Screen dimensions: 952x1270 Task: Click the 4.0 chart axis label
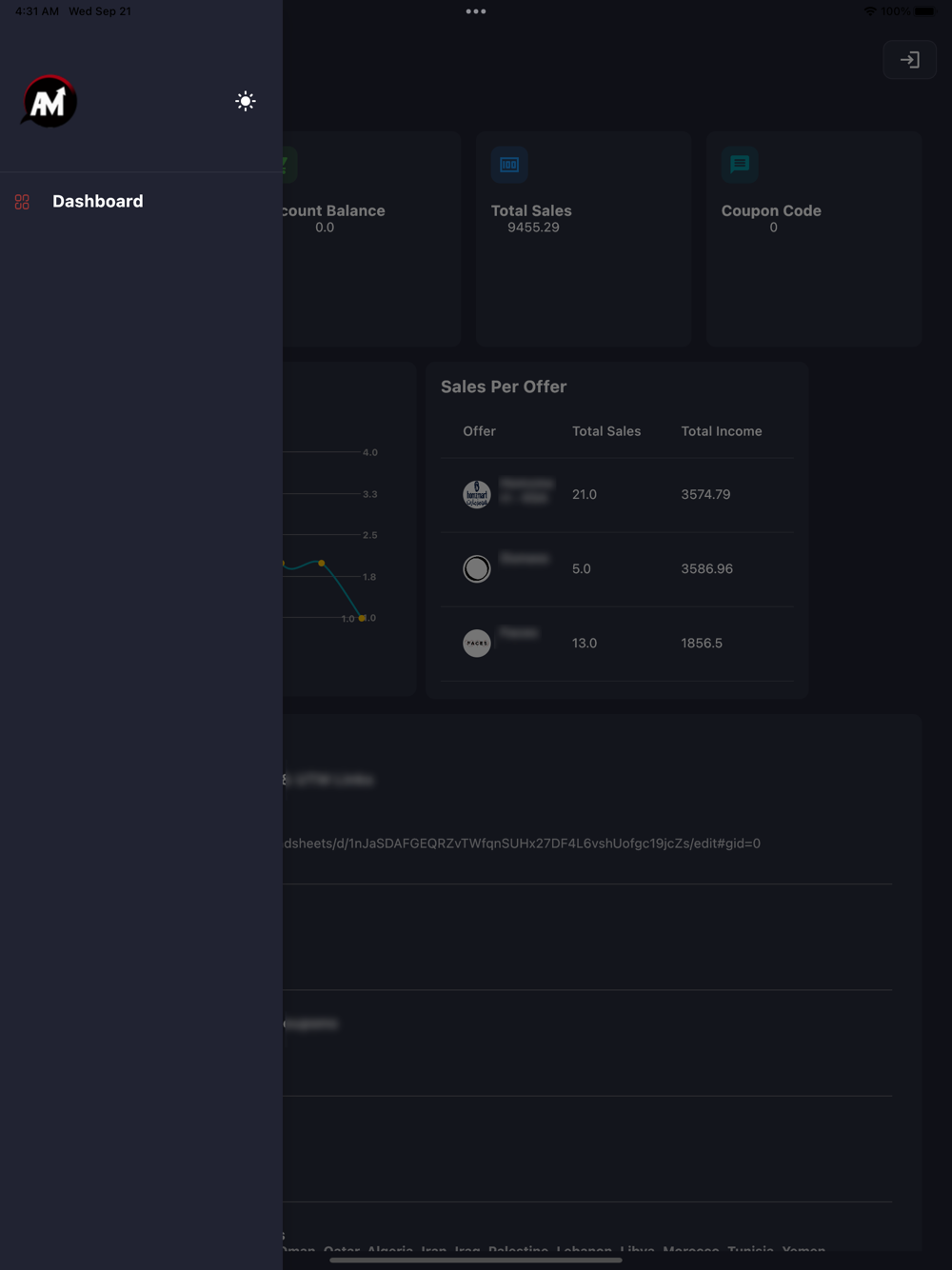(370, 452)
